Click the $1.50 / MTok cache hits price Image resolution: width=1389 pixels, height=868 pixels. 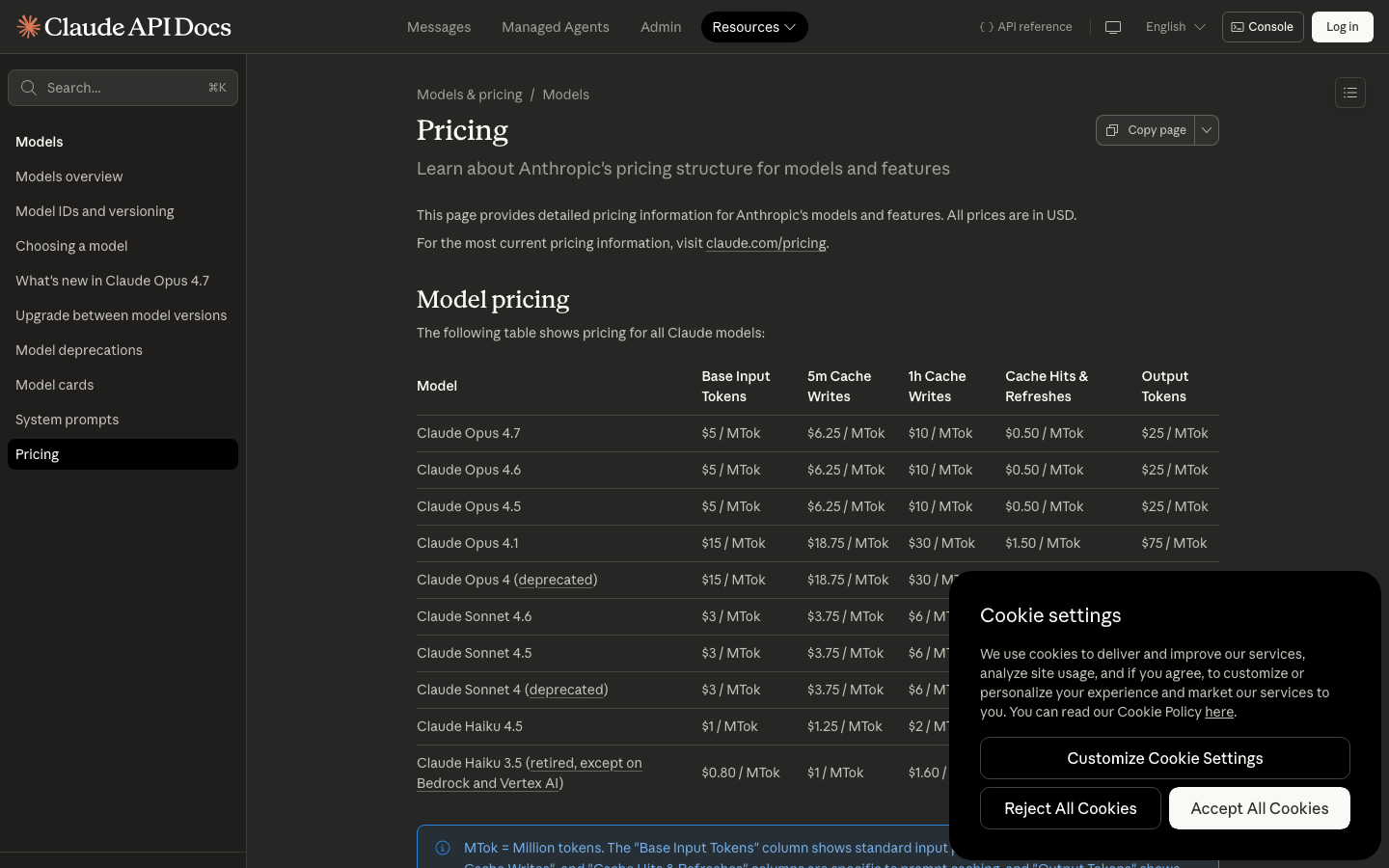pyautogui.click(x=1043, y=543)
